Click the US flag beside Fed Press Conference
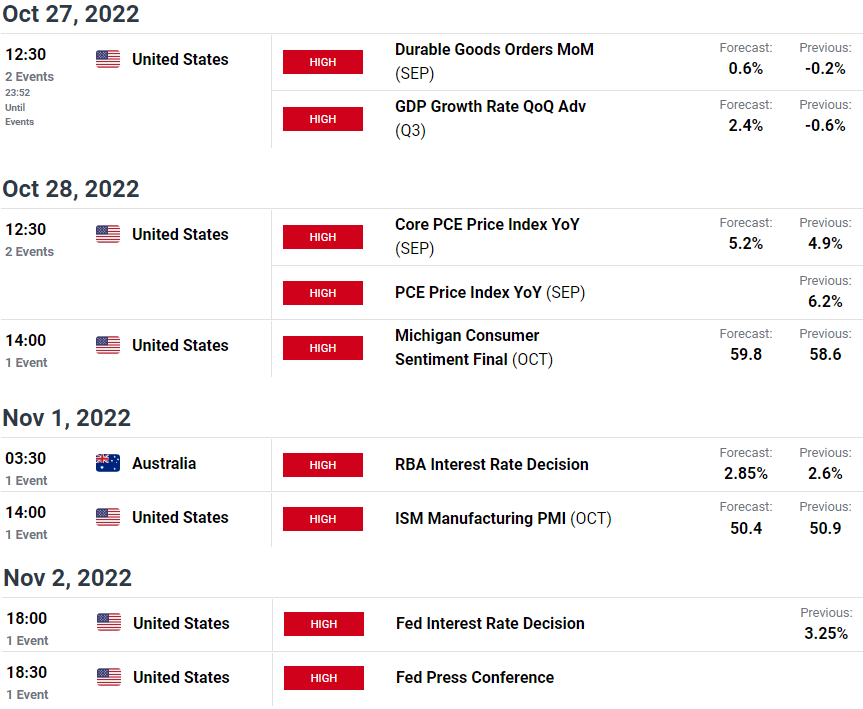Viewport: 863px width, 709px height. tap(109, 677)
